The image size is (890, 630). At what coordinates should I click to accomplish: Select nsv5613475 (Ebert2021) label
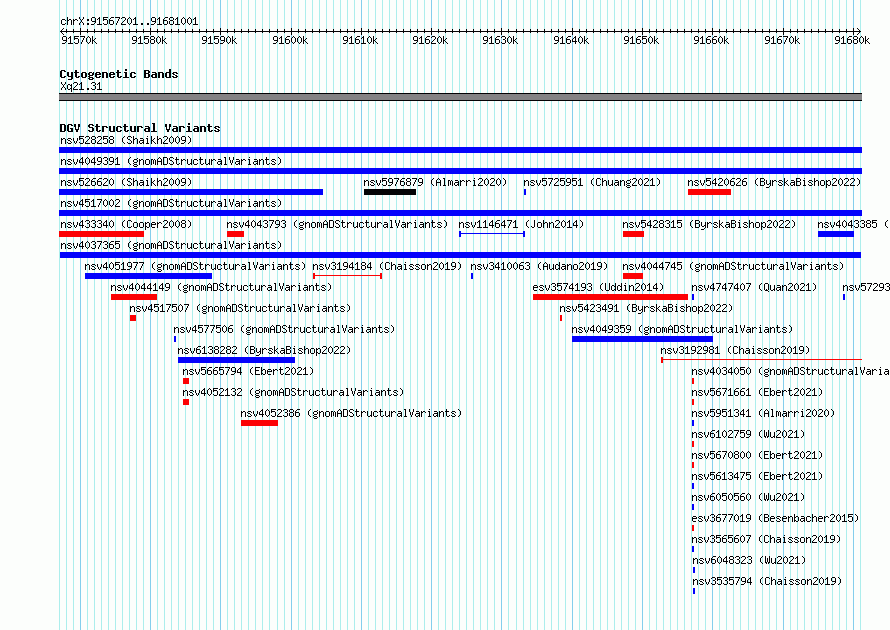coord(757,476)
